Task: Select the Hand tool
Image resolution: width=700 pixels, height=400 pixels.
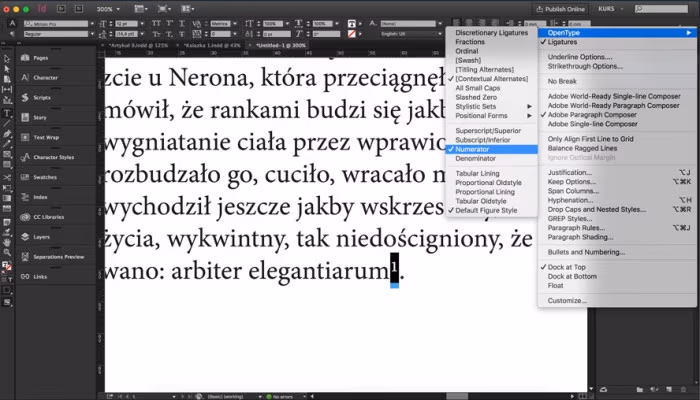Action: [x=7, y=242]
